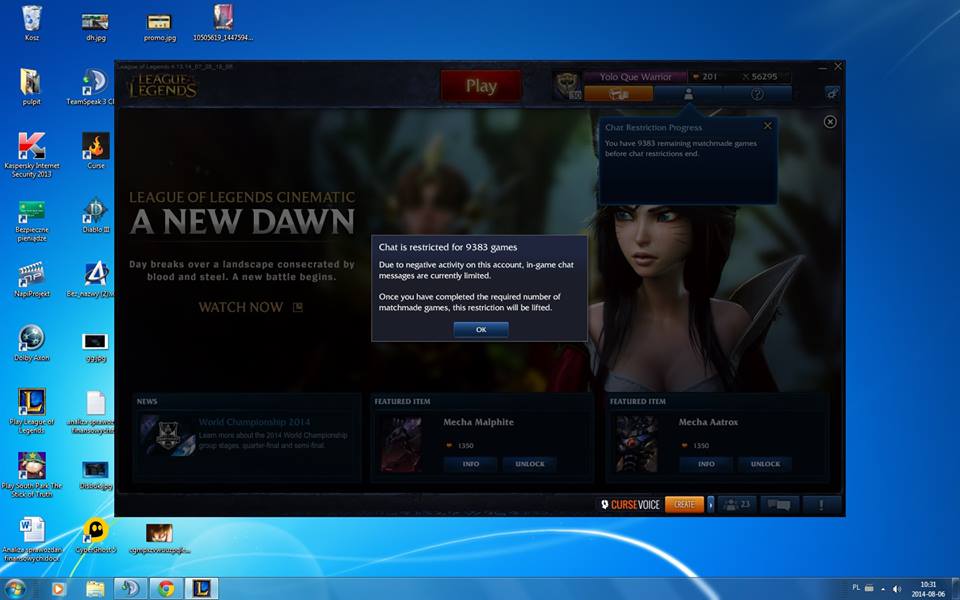Click the Curse Voice logo

[630, 504]
